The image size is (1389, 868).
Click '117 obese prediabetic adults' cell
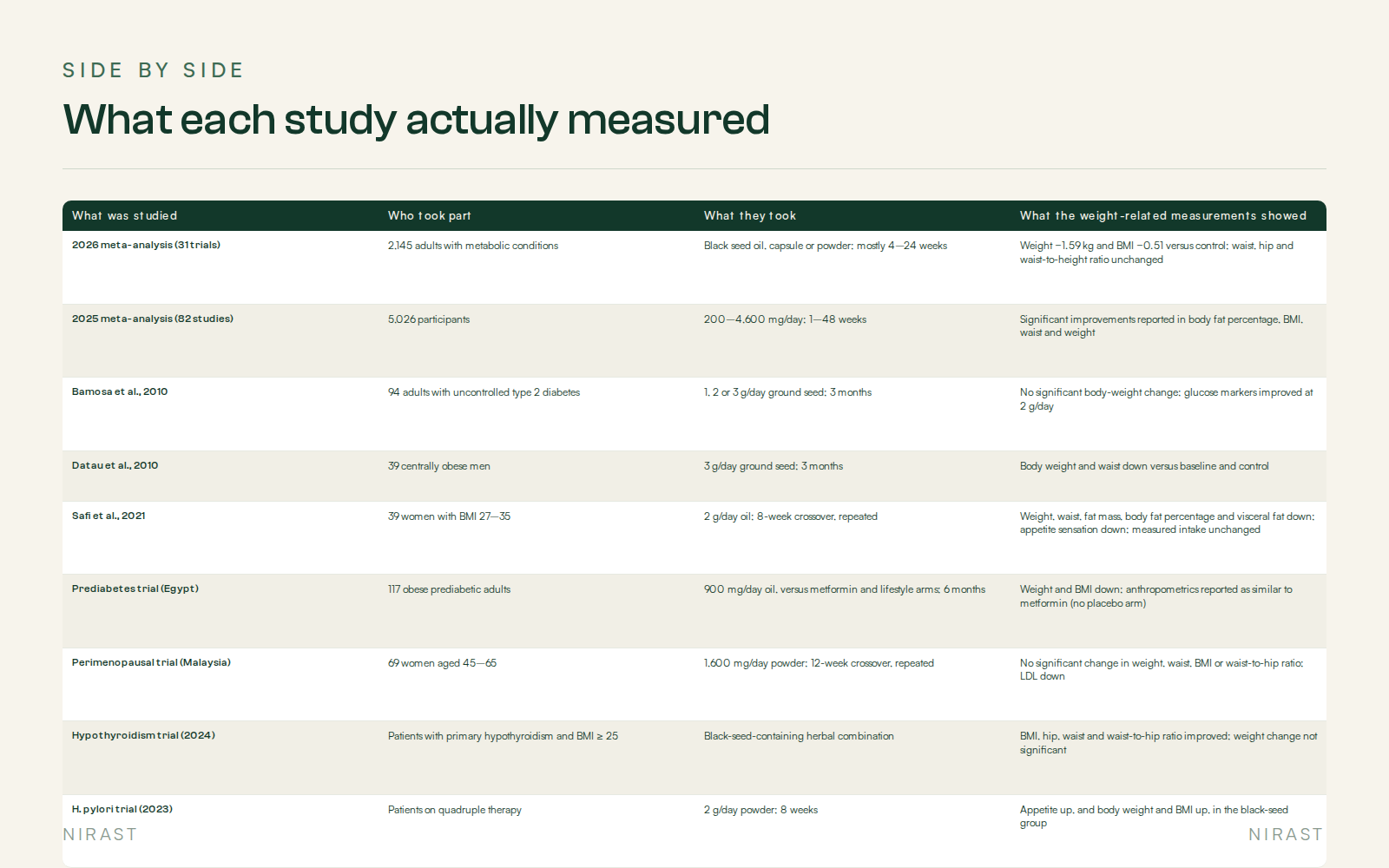click(449, 589)
